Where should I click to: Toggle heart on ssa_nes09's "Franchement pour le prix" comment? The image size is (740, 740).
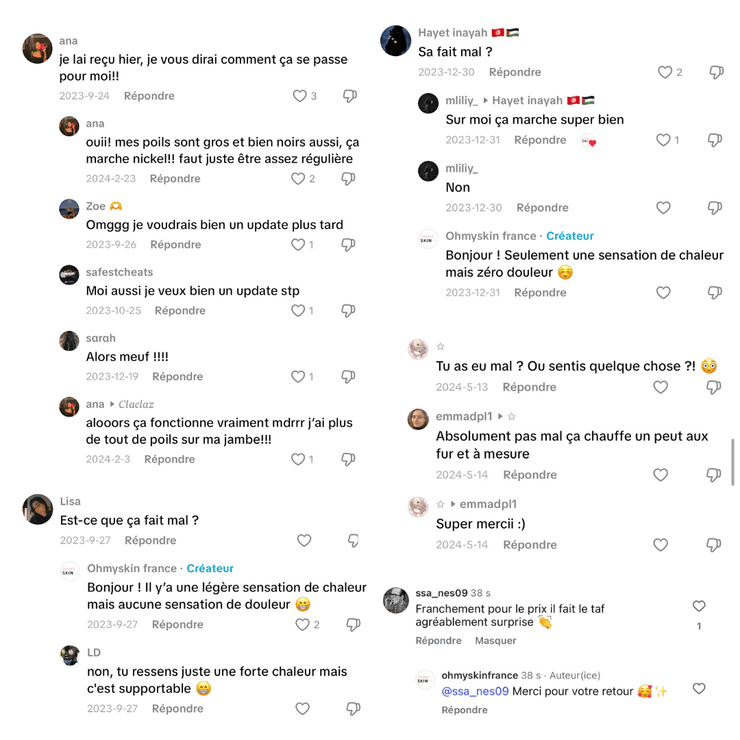coord(699,606)
